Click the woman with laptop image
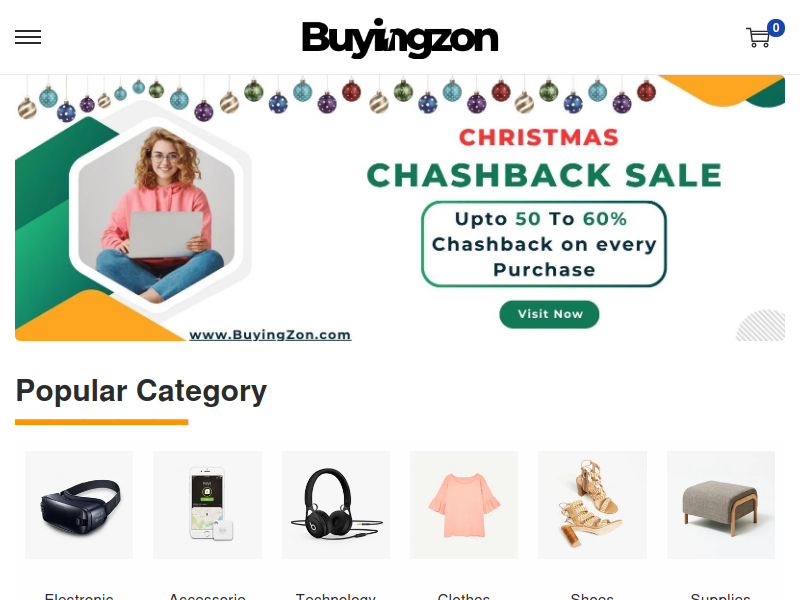Screen dimensions: 800x600 tap(158, 212)
